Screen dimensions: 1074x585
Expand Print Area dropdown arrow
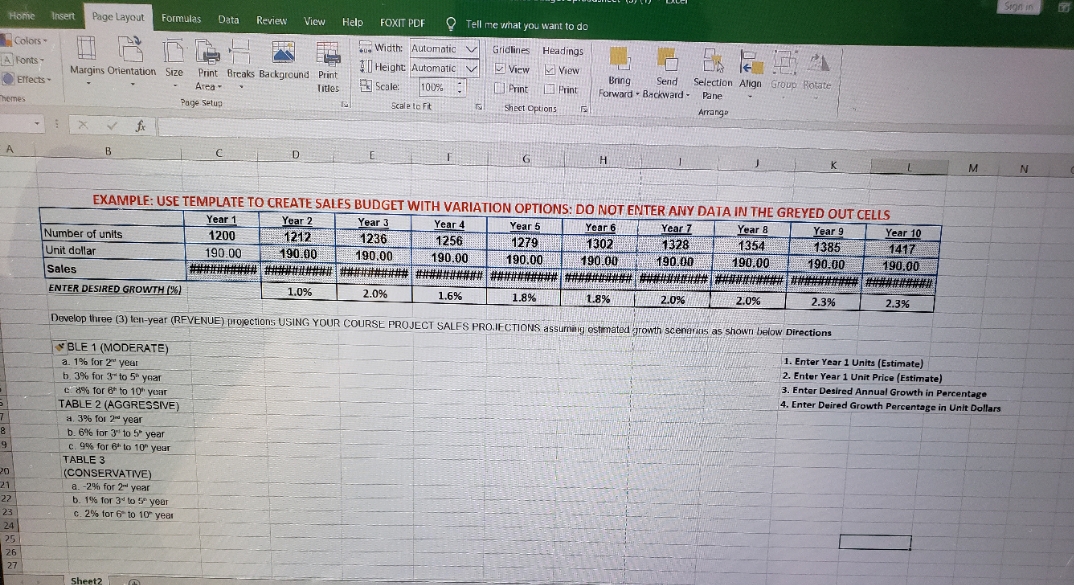pos(219,86)
